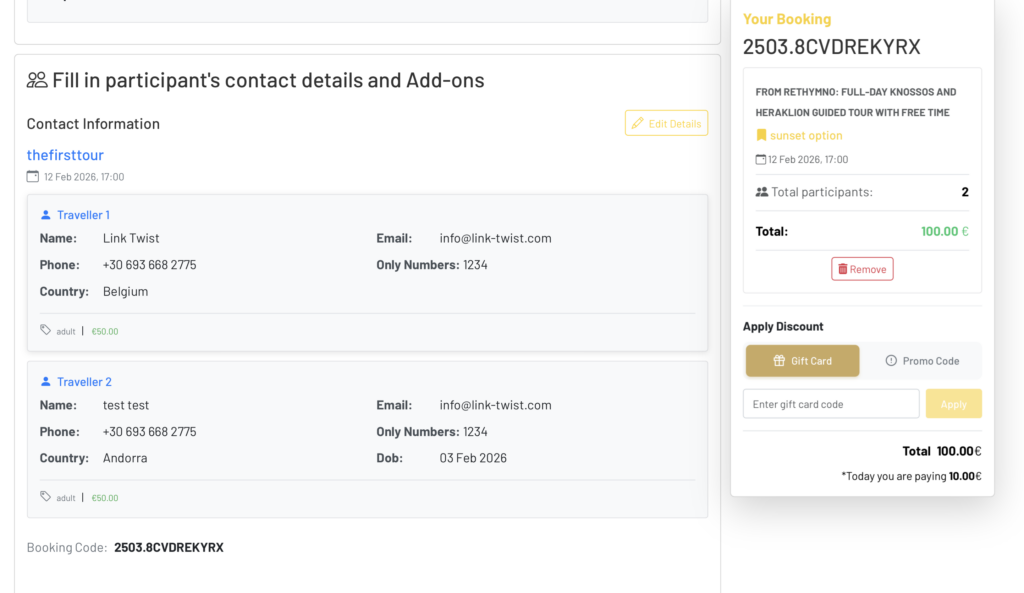Remove the booking from cart
Viewport: 1024px width, 593px height.
coord(862,269)
